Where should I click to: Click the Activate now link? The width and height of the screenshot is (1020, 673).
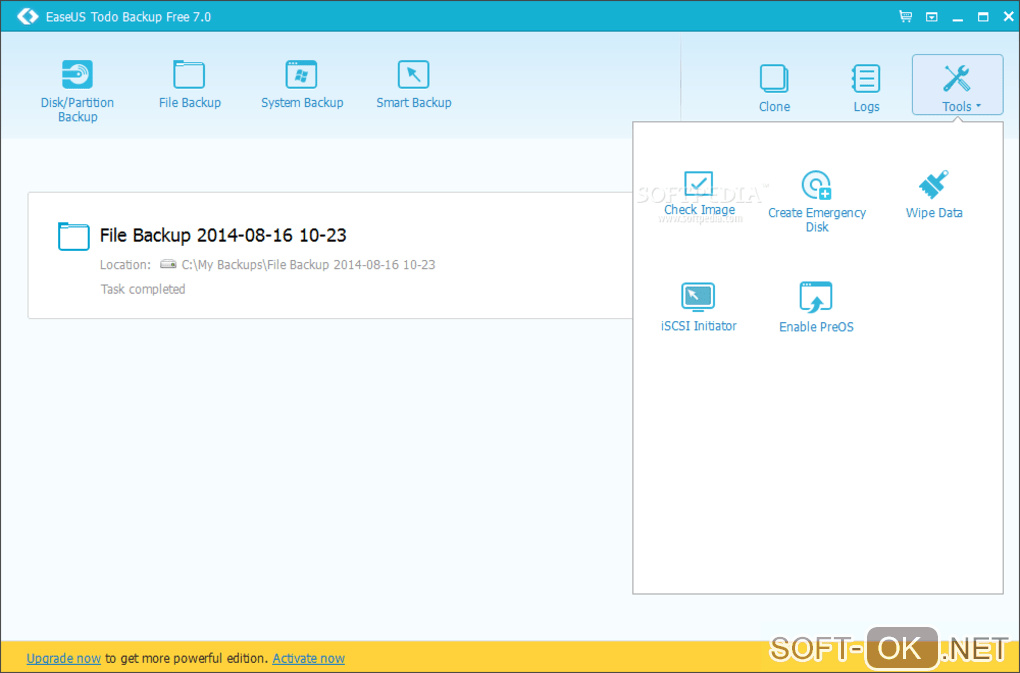click(308, 658)
